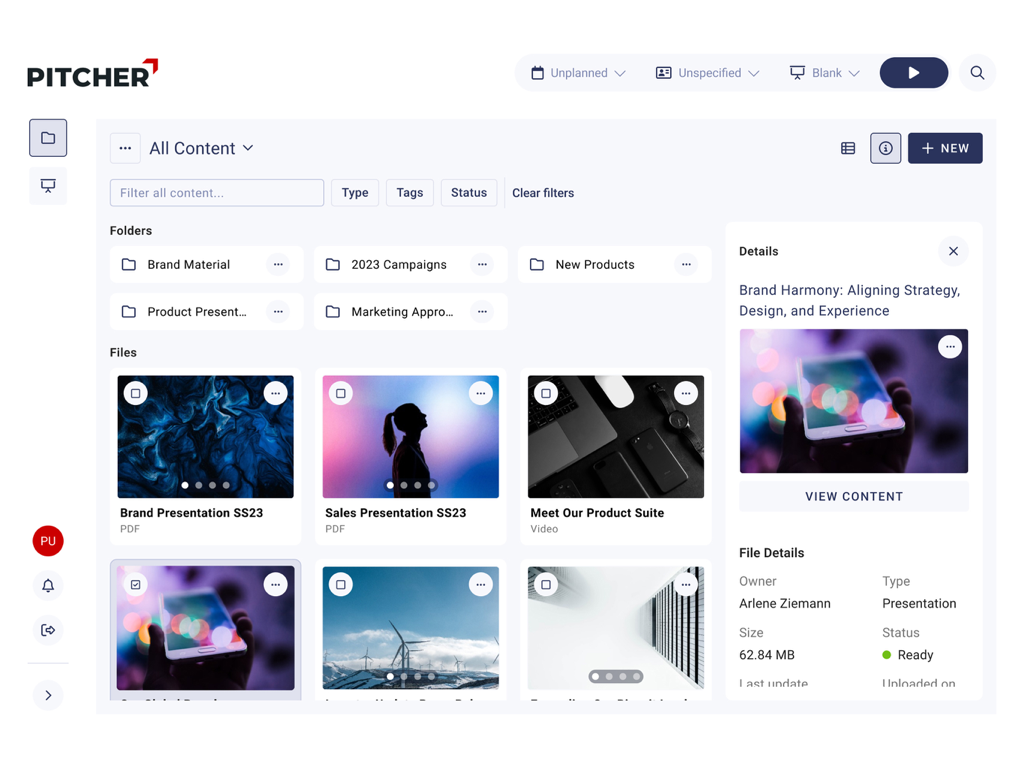Open the Folders view in the sidebar
Screen dimensions: 1024x768
[48, 137]
